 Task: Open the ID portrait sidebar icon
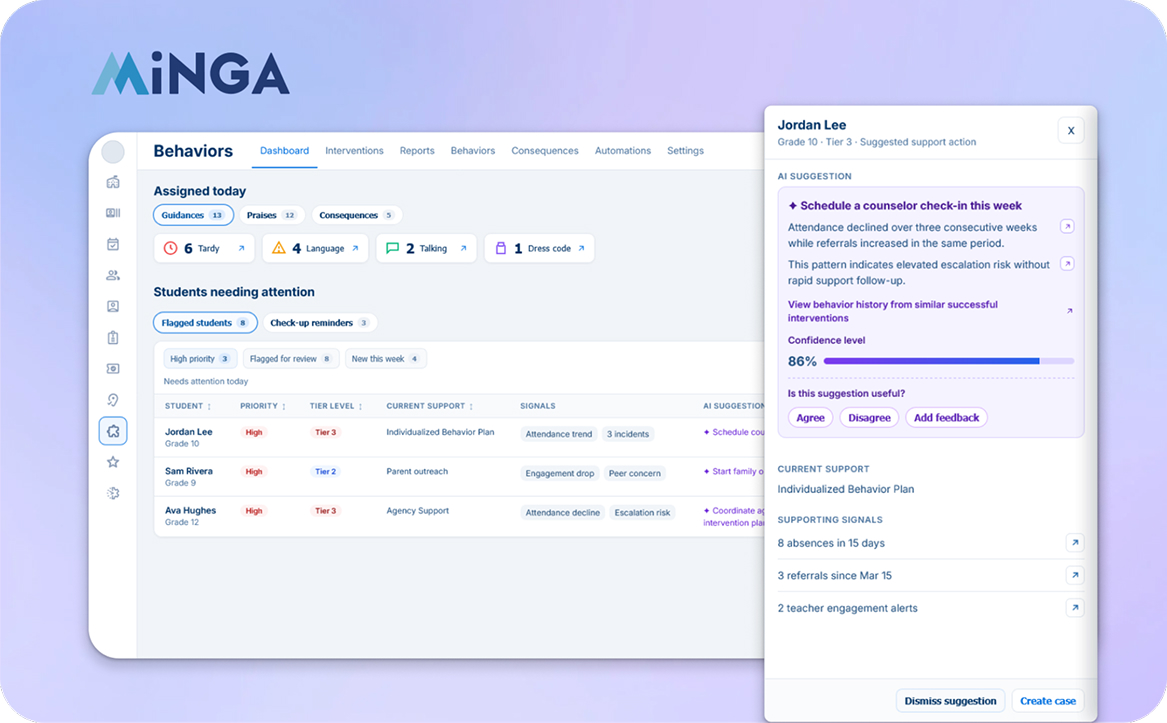click(113, 307)
